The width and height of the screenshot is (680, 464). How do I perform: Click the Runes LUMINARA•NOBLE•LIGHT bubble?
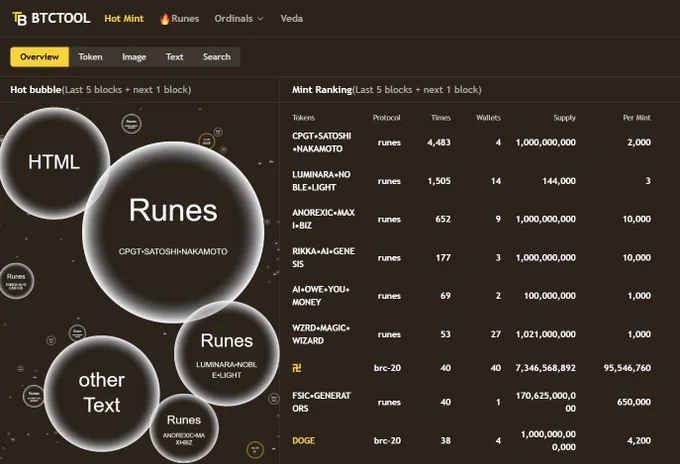227,354
